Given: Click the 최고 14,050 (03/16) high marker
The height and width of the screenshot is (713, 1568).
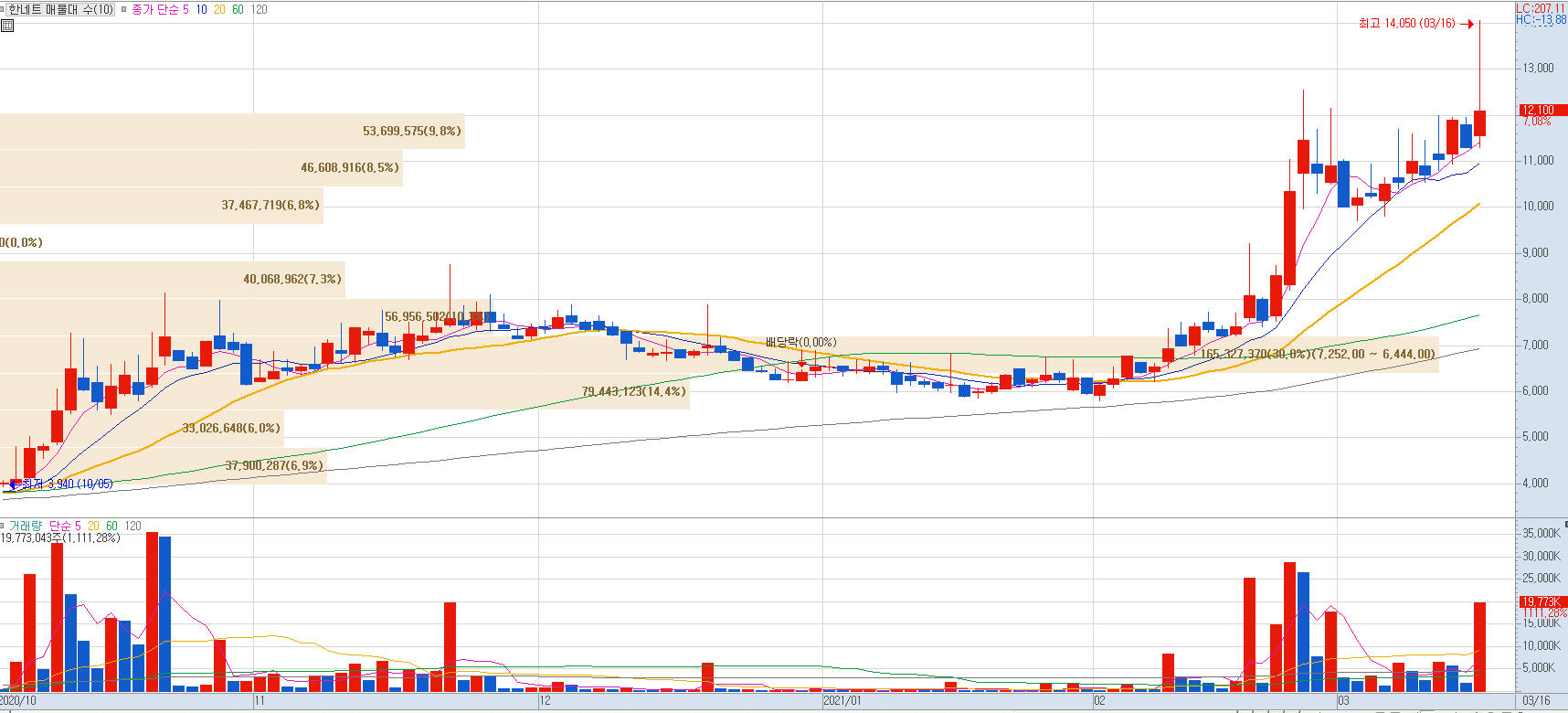Looking at the screenshot, I should tap(1415, 24).
